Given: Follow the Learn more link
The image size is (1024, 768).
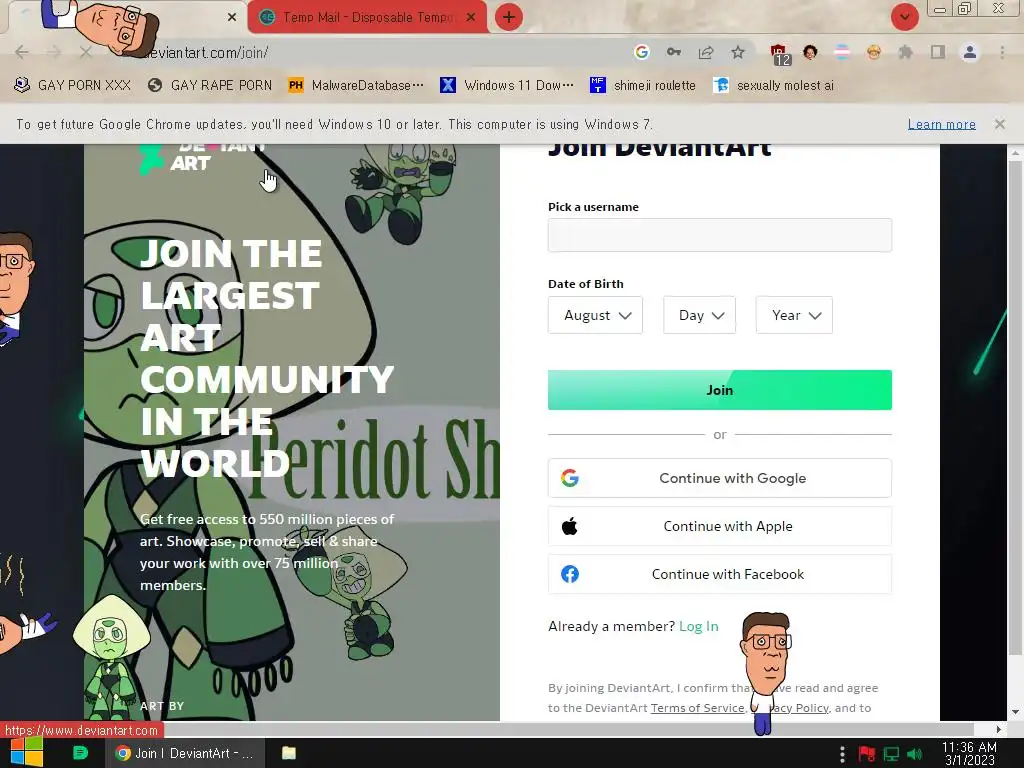Looking at the screenshot, I should point(941,124).
